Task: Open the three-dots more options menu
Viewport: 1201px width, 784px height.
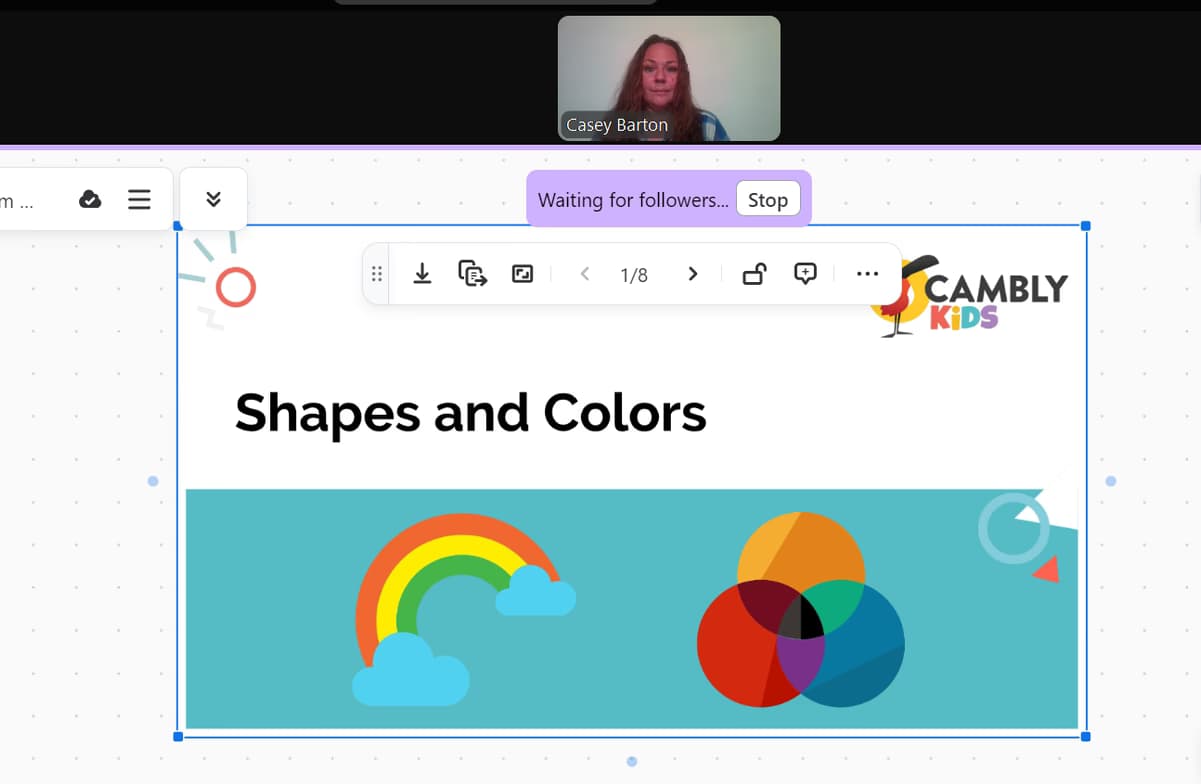Action: point(867,274)
